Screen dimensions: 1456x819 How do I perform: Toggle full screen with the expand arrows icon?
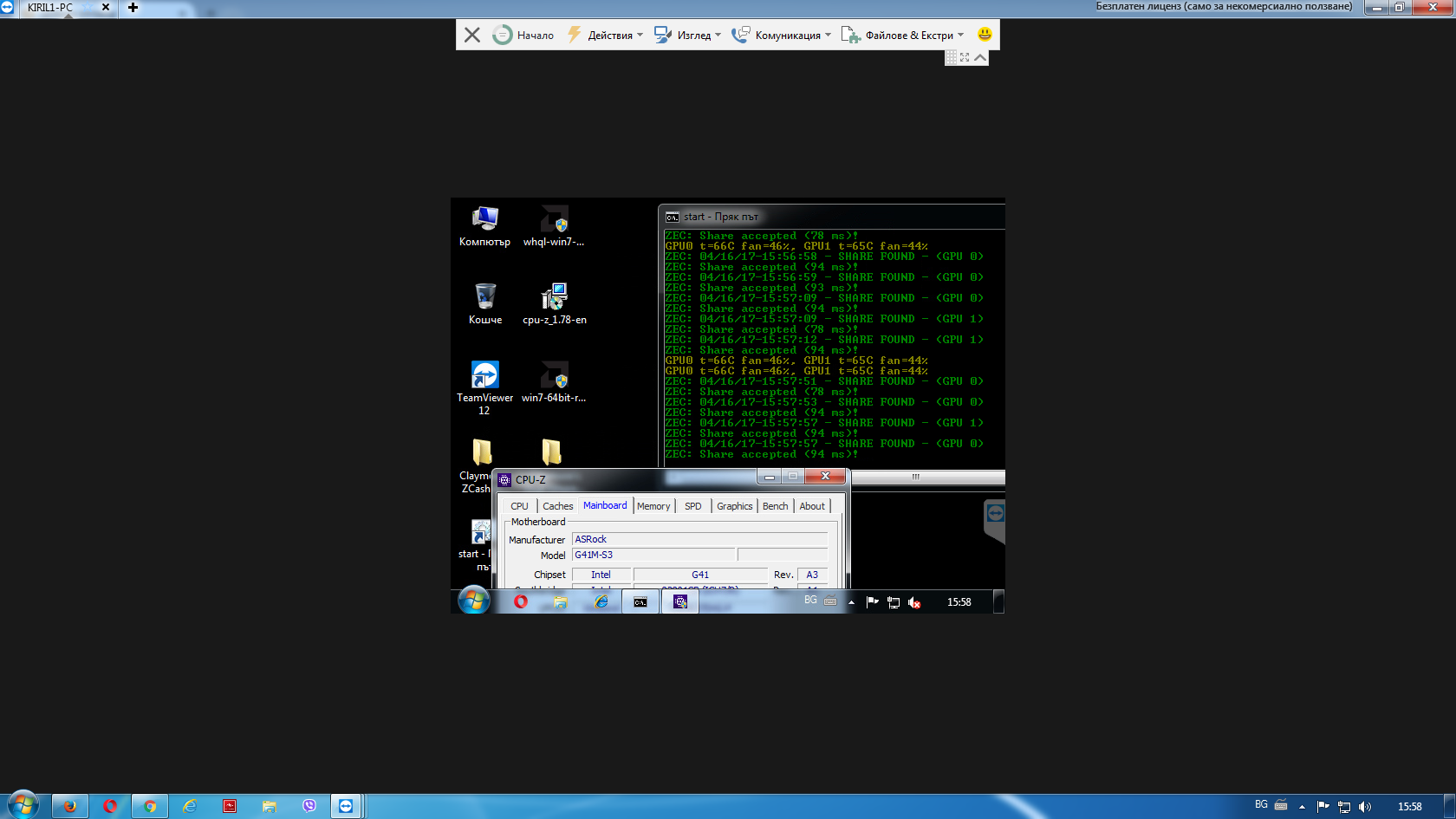click(965, 57)
